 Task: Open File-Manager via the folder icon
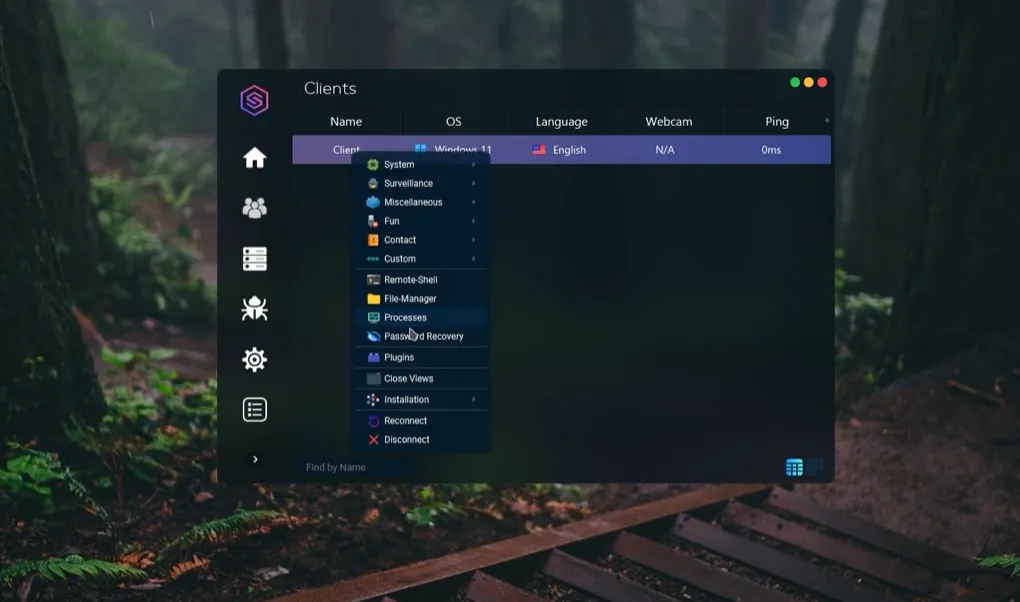(x=373, y=298)
